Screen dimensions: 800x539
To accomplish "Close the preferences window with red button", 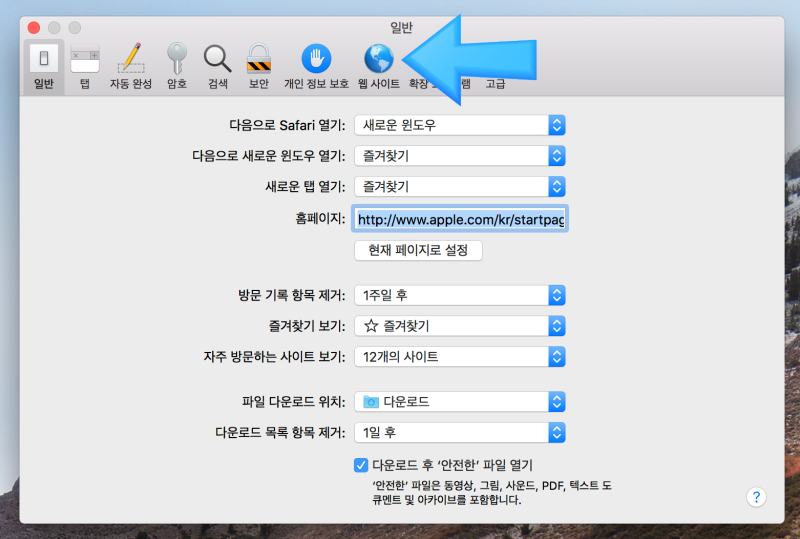I will click(34, 28).
